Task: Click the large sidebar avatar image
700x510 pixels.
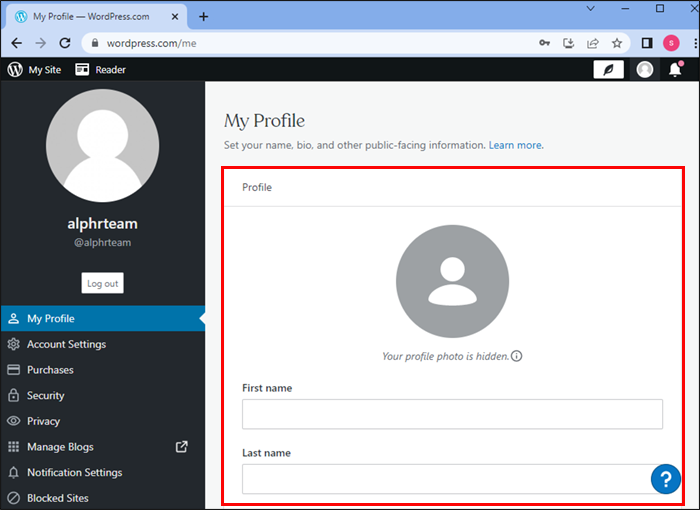Action: tap(103, 146)
